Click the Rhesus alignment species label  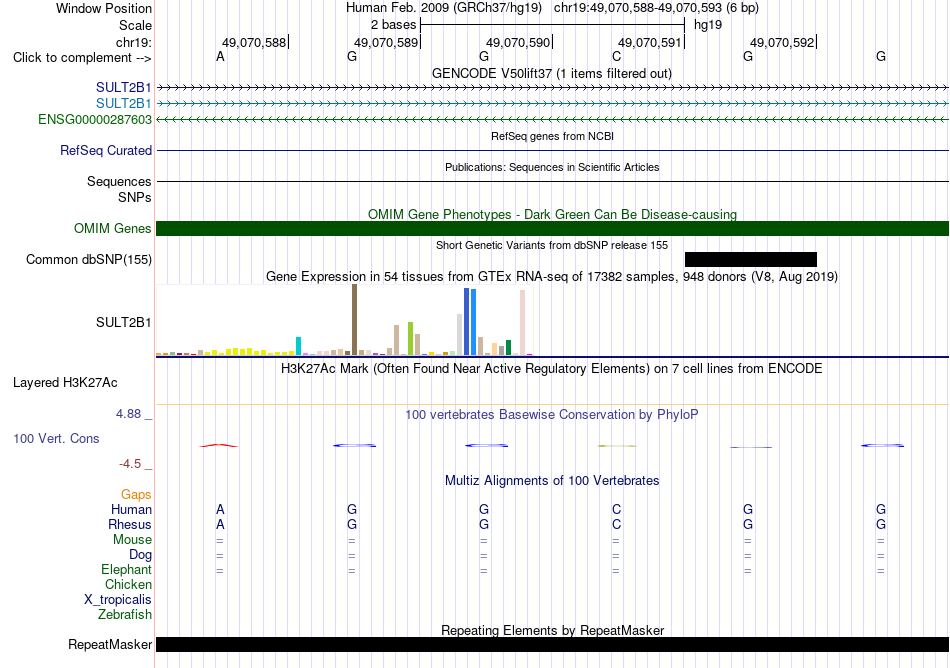(130, 524)
